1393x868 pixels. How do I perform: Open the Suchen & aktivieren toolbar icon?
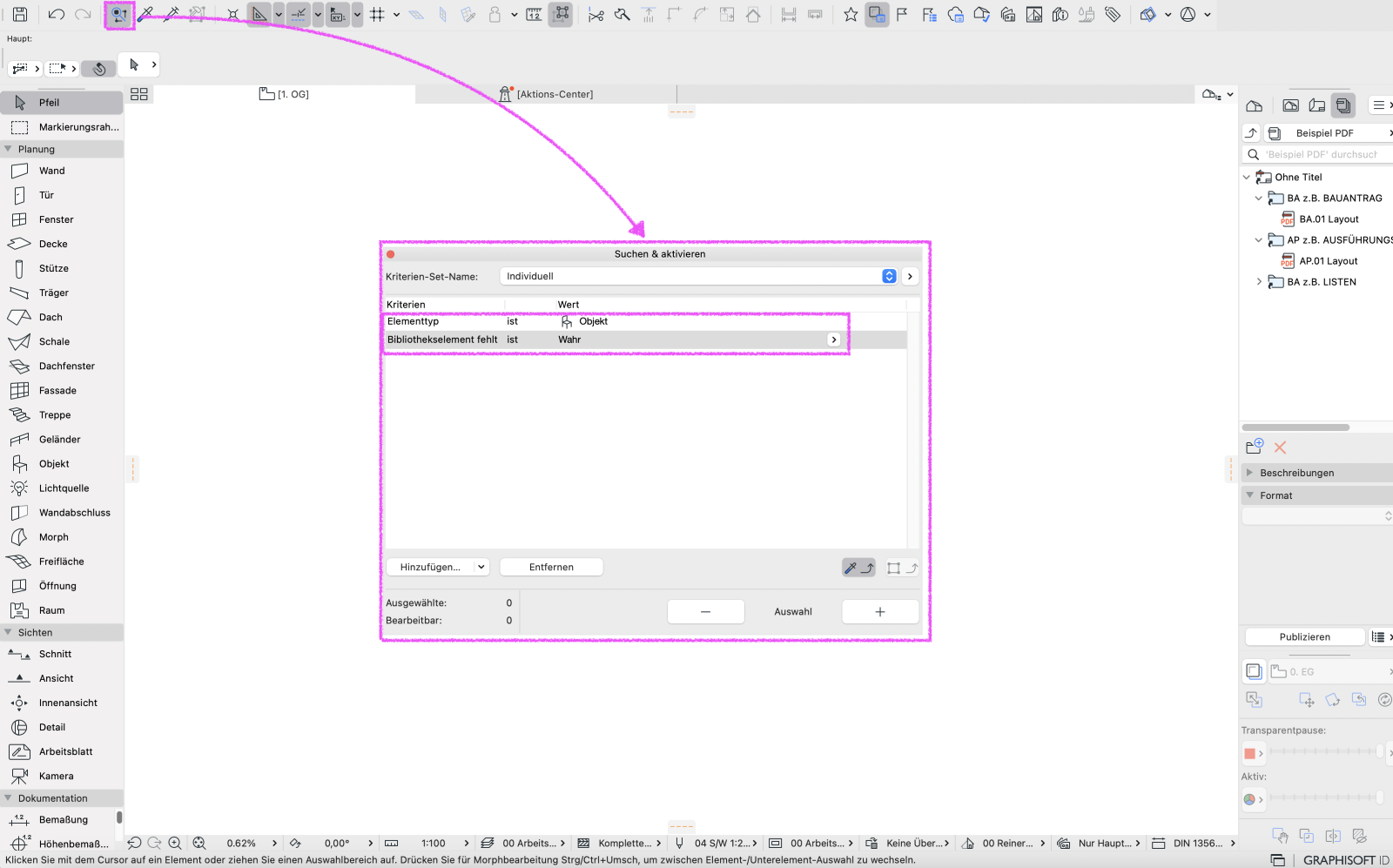(x=118, y=14)
